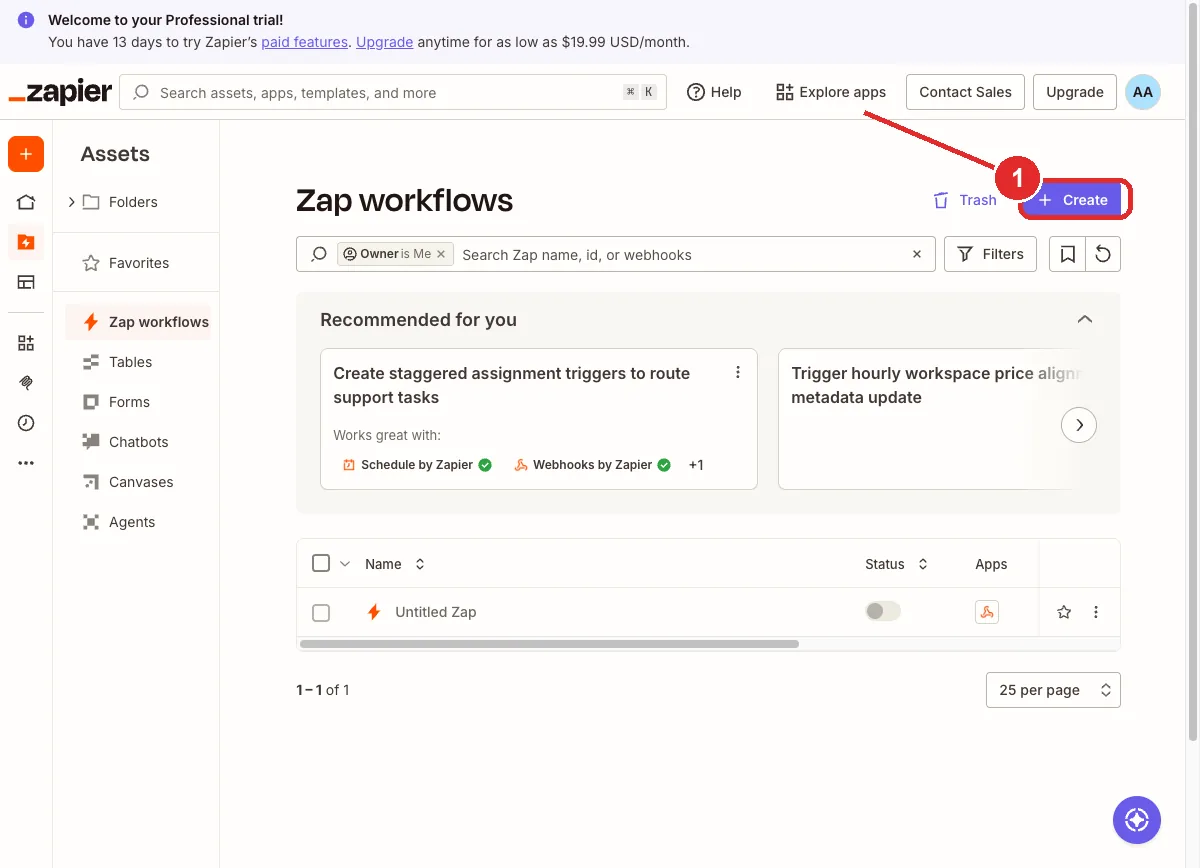Image resolution: width=1200 pixels, height=868 pixels.
Task: Open the Apps grid icon in left rail
Action: 26,343
